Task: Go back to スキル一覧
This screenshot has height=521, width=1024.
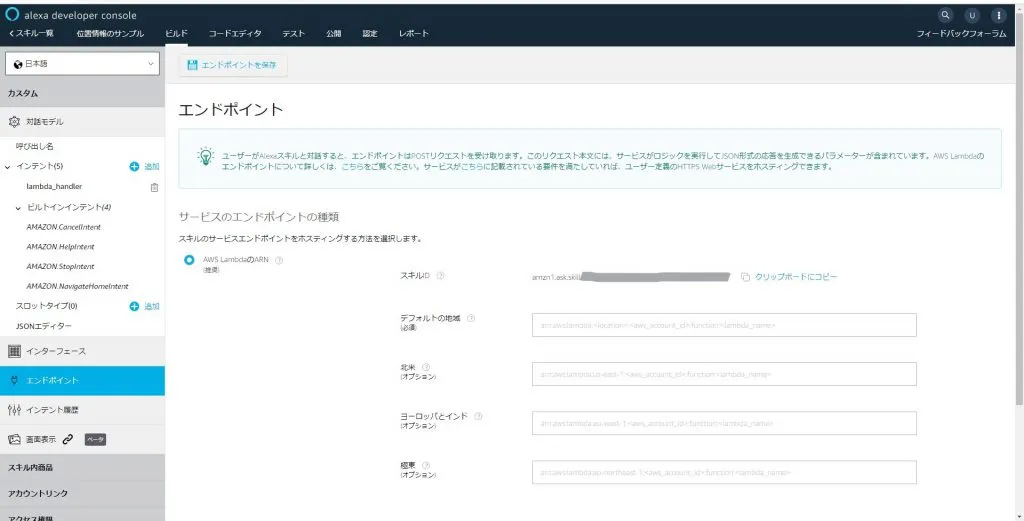Action: (x=33, y=33)
